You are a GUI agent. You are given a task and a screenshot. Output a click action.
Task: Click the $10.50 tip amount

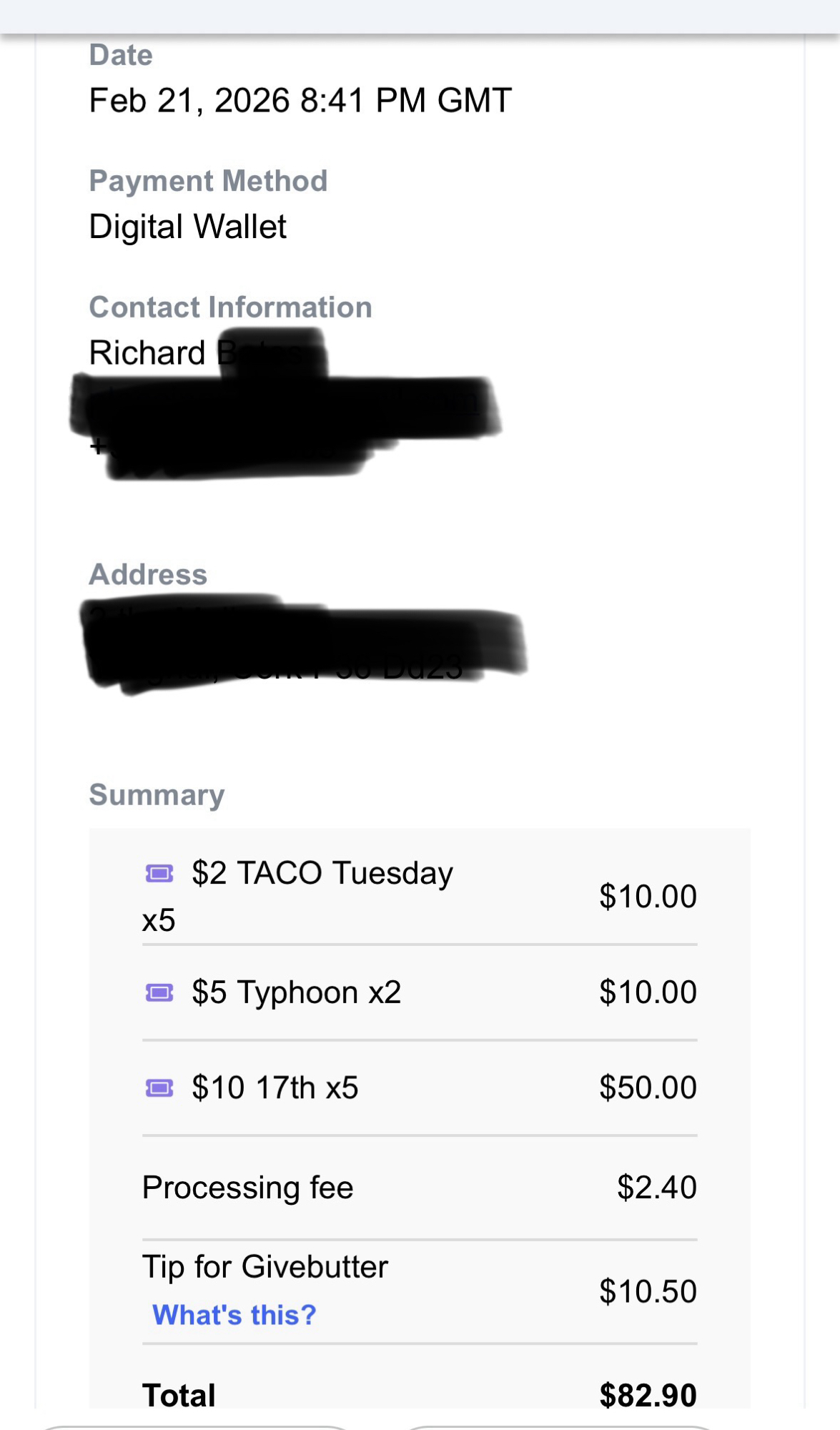click(648, 1291)
